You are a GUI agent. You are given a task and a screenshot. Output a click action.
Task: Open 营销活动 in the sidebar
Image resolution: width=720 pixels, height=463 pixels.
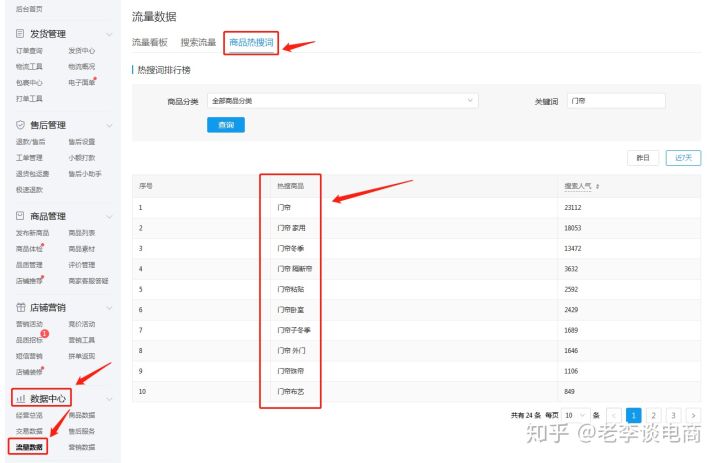(x=29, y=324)
